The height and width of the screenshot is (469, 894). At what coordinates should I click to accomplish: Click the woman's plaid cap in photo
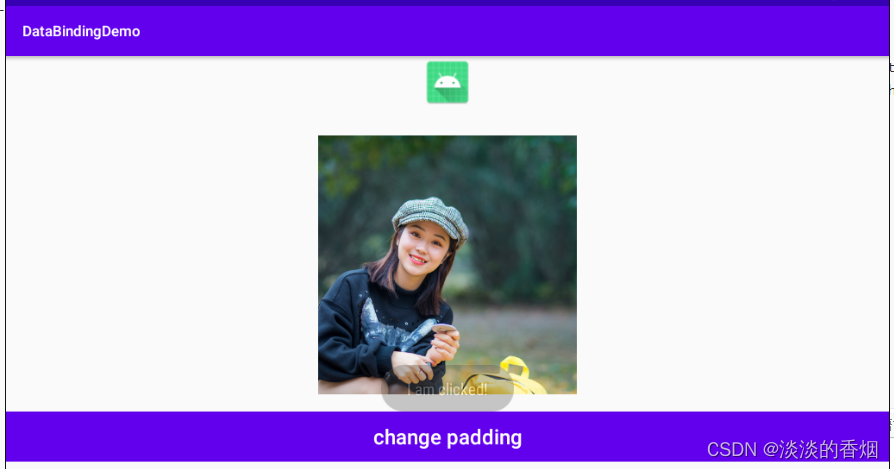coord(431,217)
